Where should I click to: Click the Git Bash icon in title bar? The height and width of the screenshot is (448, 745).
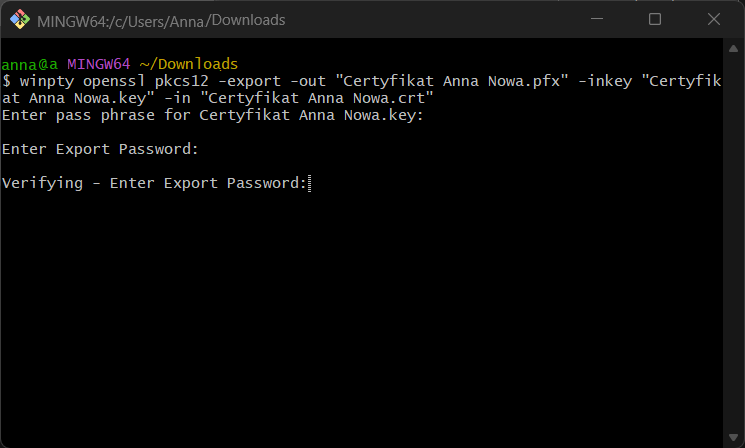click(x=18, y=19)
